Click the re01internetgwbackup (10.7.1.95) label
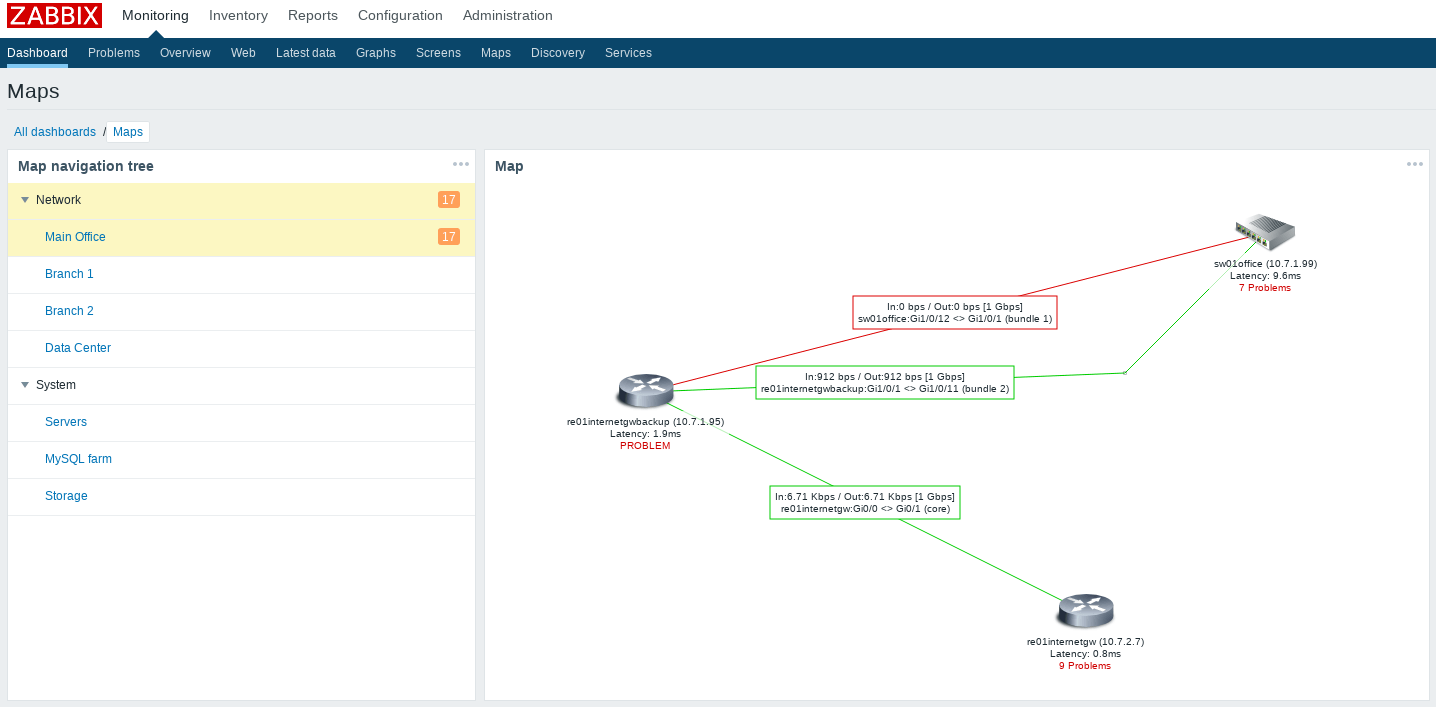1436x707 pixels. (x=645, y=422)
